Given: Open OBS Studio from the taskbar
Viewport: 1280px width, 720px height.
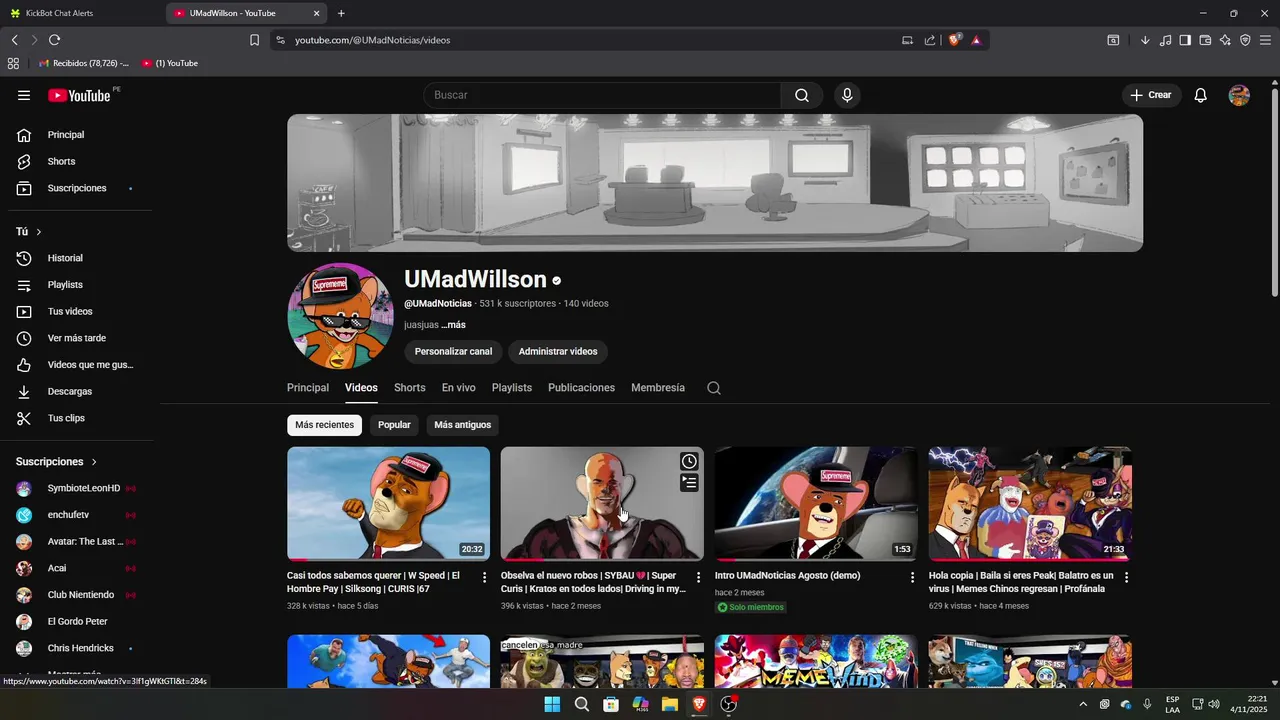Looking at the screenshot, I should (729, 704).
